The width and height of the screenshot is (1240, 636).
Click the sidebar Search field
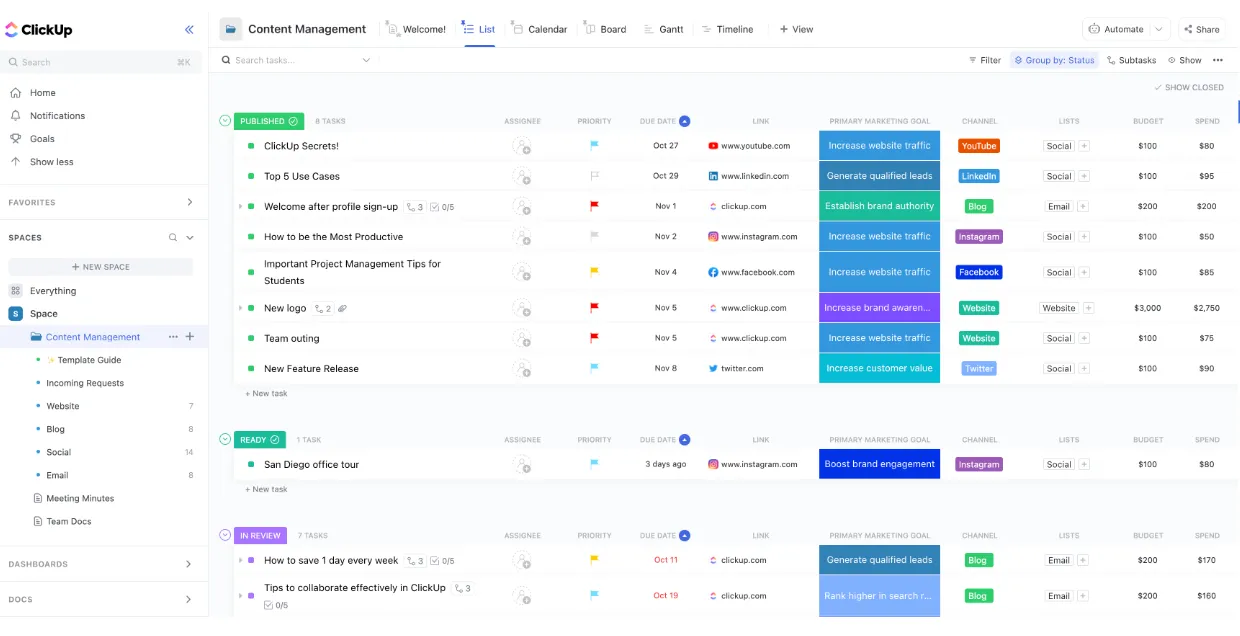point(100,62)
